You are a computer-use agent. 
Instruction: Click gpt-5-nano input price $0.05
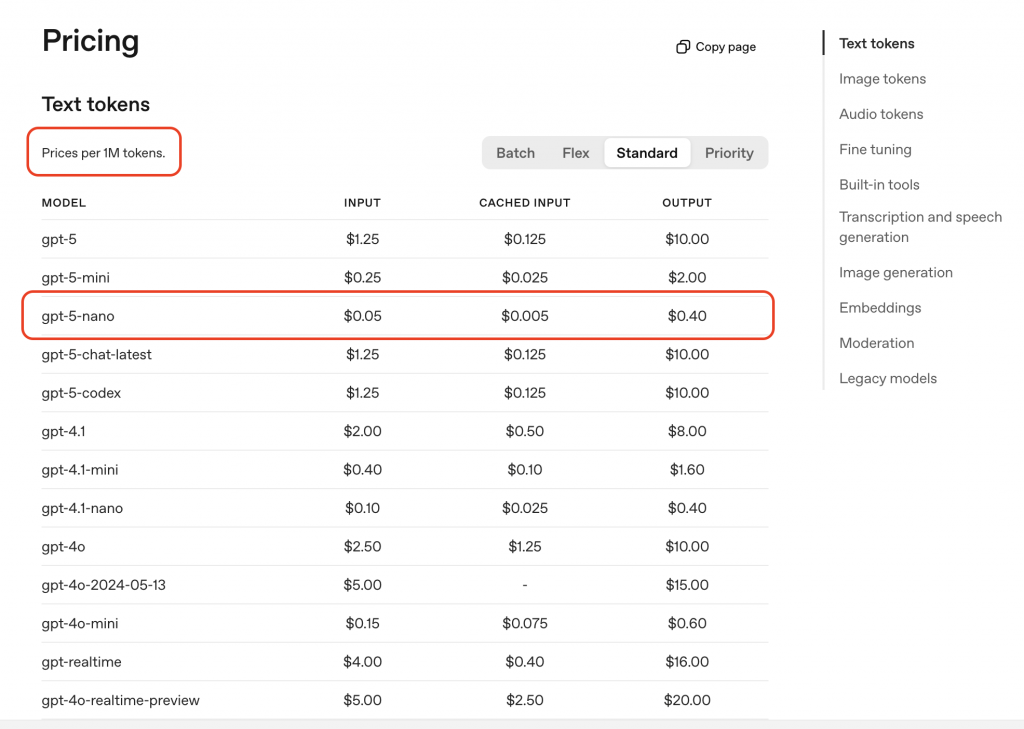tap(362, 316)
